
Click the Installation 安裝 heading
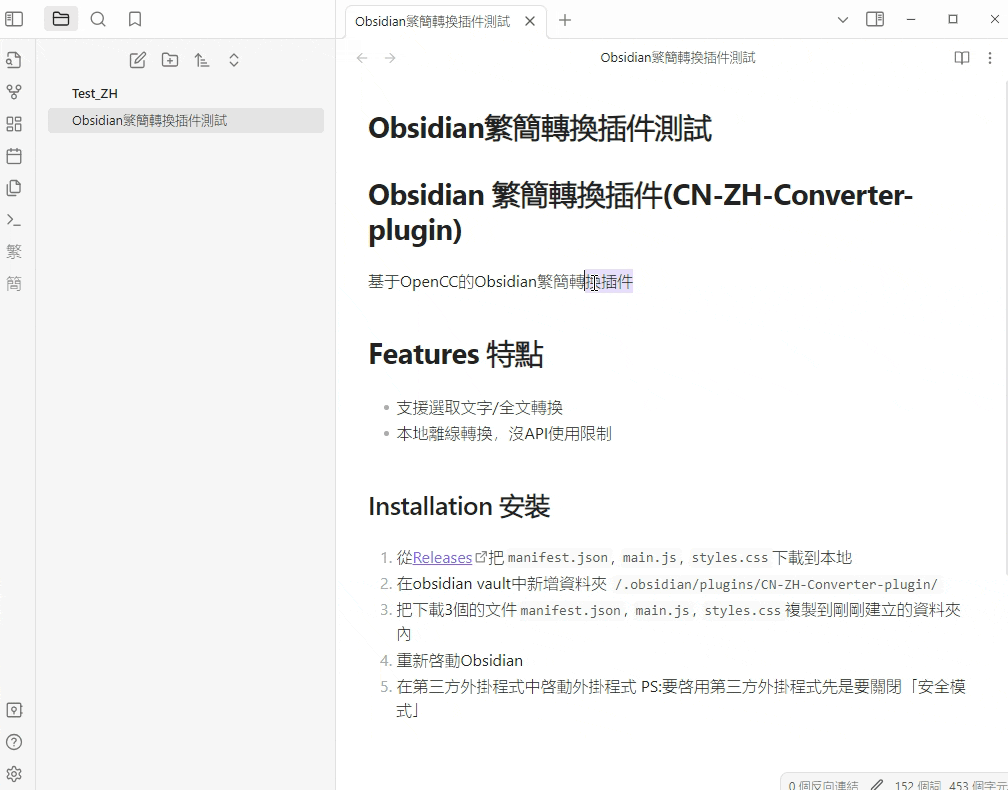459,507
